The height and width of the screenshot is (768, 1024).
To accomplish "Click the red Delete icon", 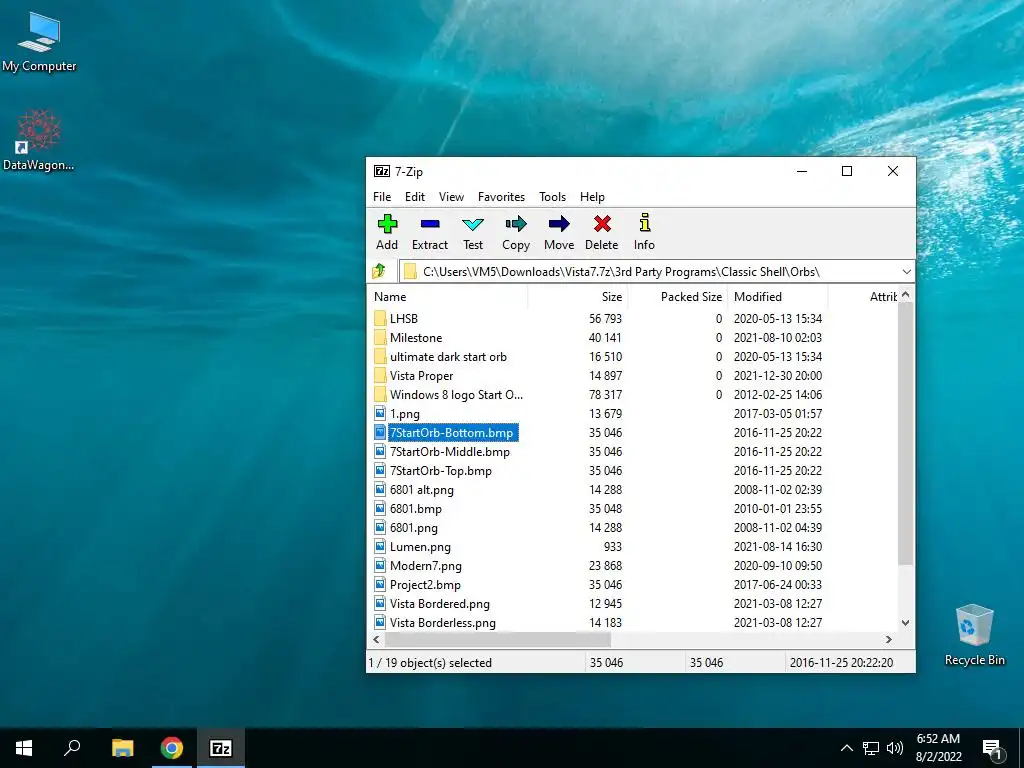I will [x=602, y=224].
